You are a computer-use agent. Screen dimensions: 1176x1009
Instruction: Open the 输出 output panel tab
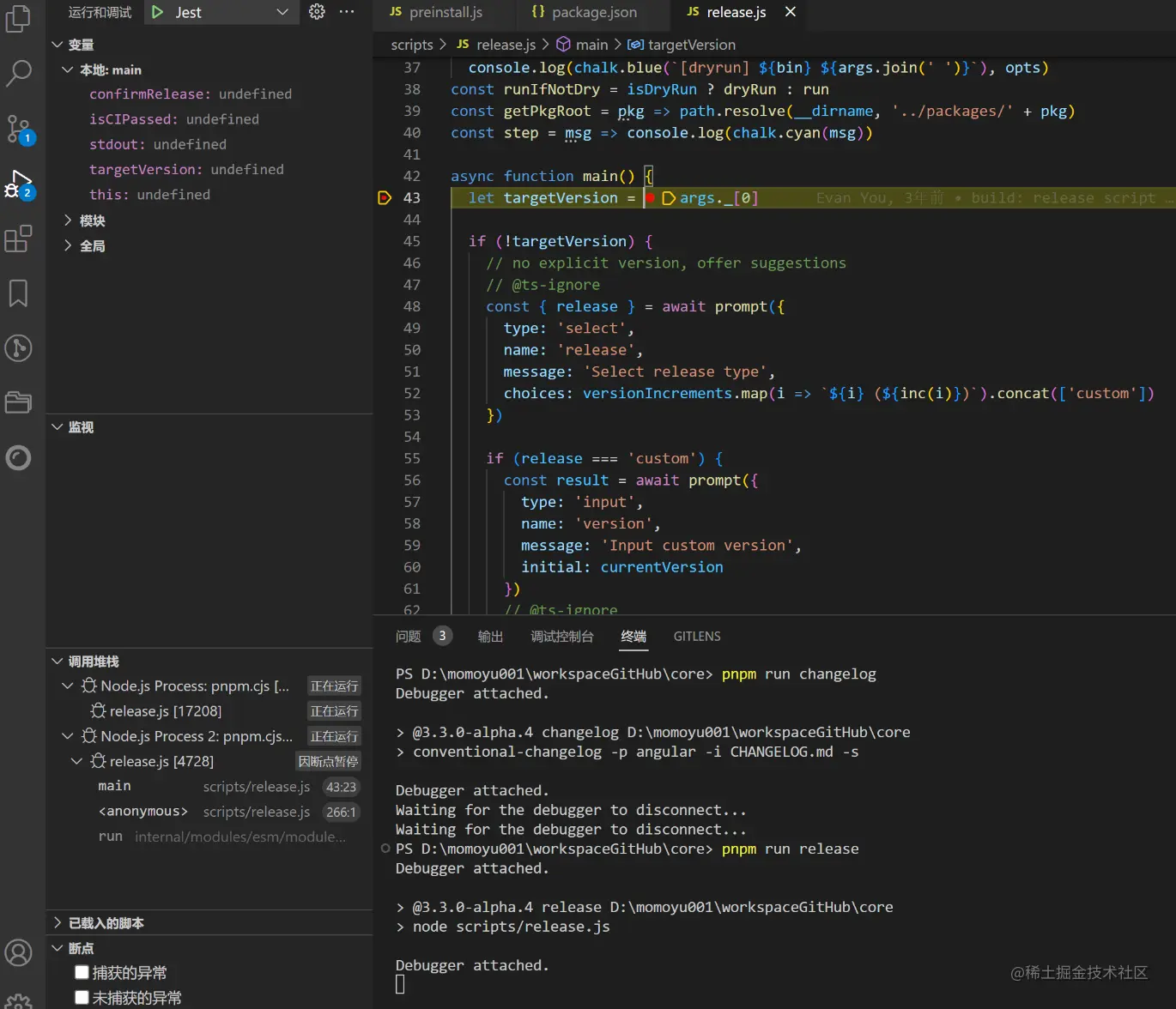[490, 637]
